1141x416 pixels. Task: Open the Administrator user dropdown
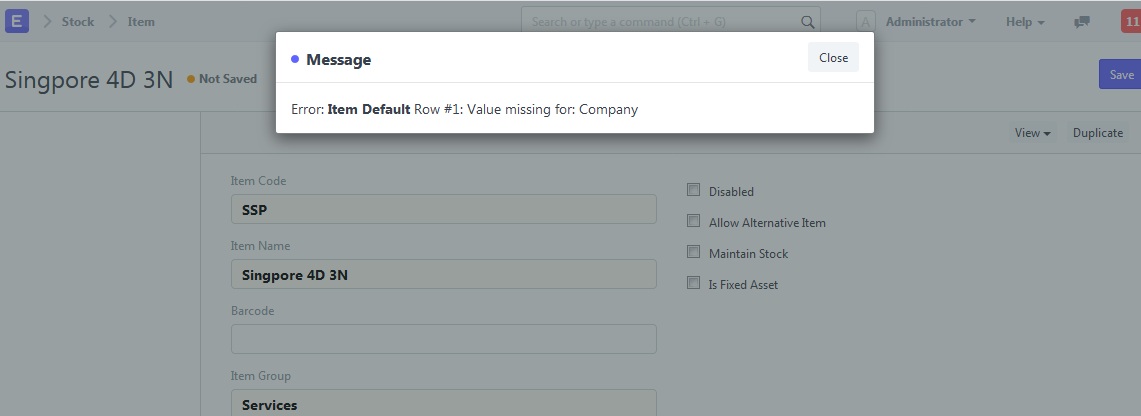(931, 22)
